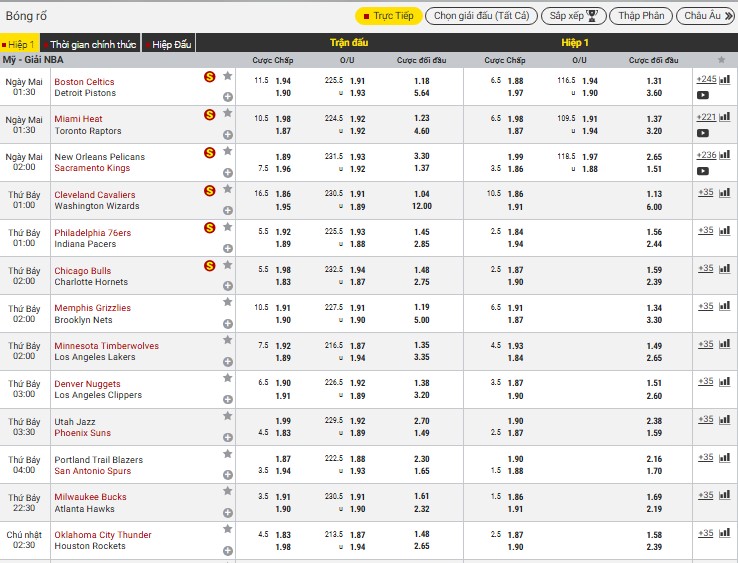The width and height of the screenshot is (738, 563).
Task: Open bar chart for Chicago Bulls match
Action: [x=725, y=268]
